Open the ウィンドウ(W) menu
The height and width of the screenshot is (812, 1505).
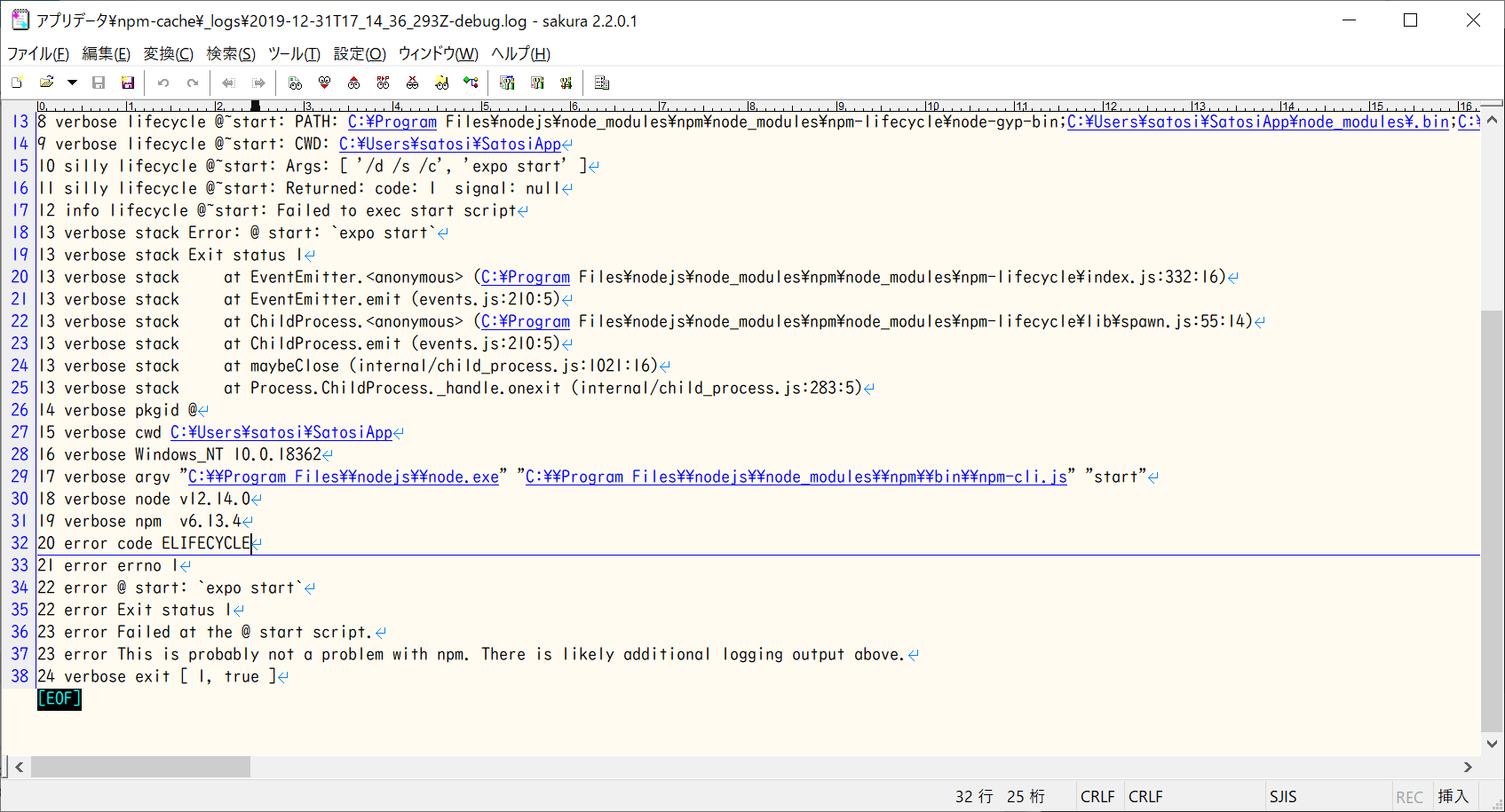(439, 53)
